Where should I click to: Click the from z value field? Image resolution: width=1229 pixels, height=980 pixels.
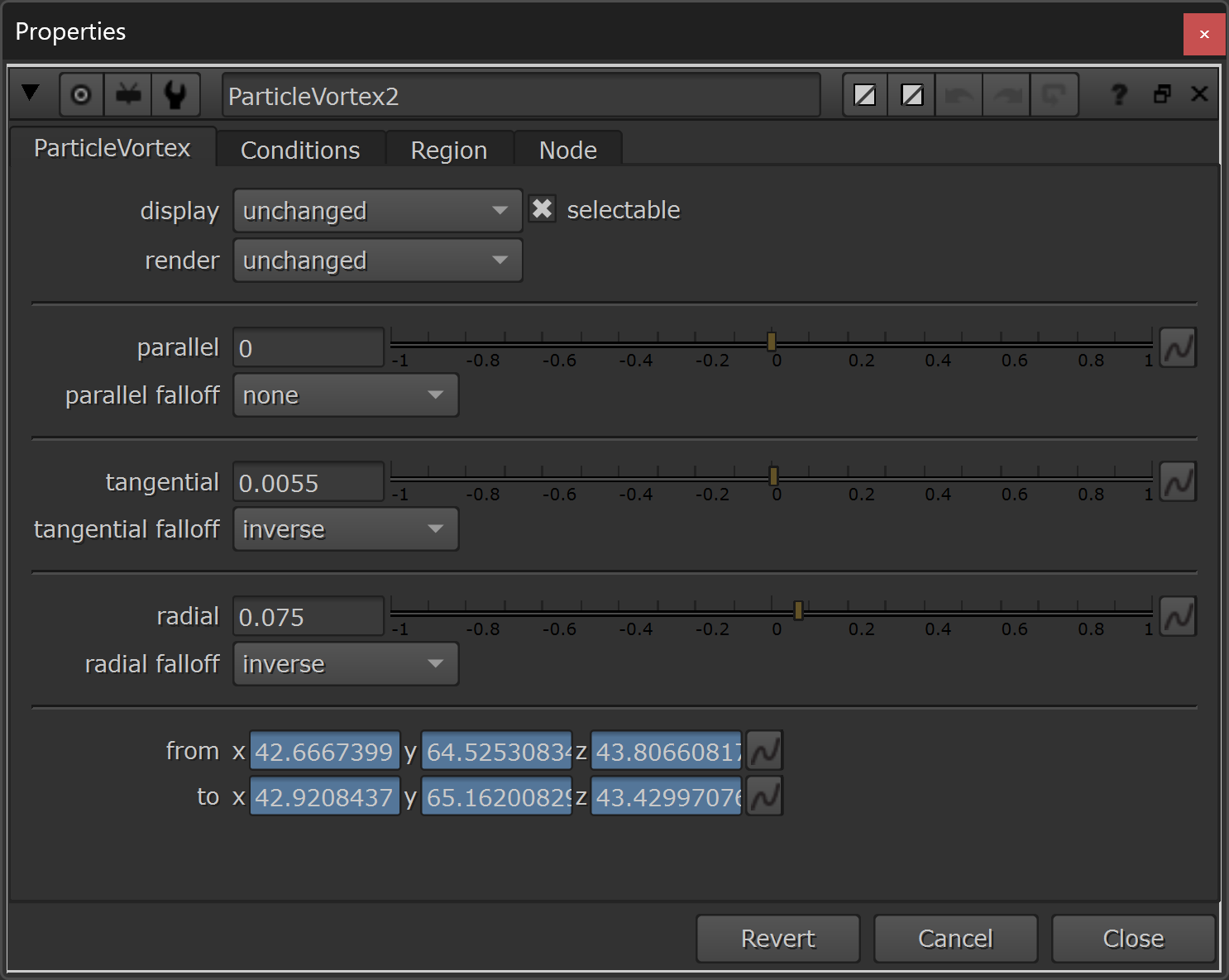667,752
